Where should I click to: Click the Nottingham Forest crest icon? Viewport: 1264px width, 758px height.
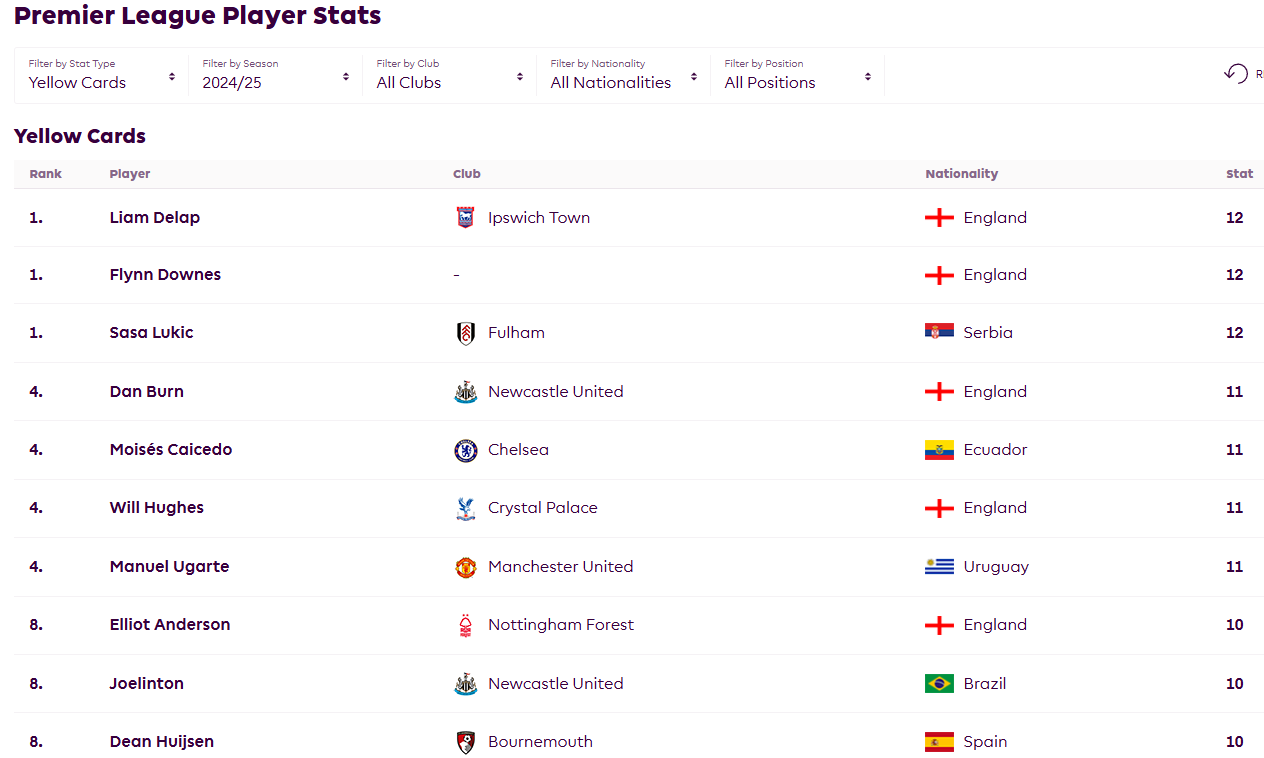465,625
